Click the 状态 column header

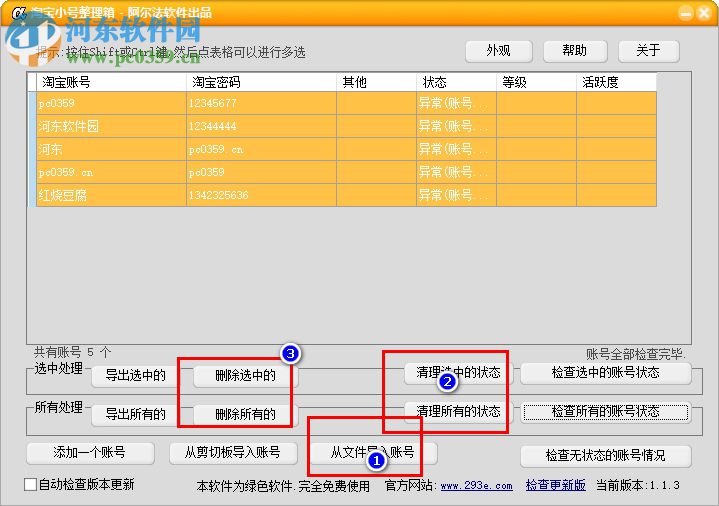tap(456, 83)
